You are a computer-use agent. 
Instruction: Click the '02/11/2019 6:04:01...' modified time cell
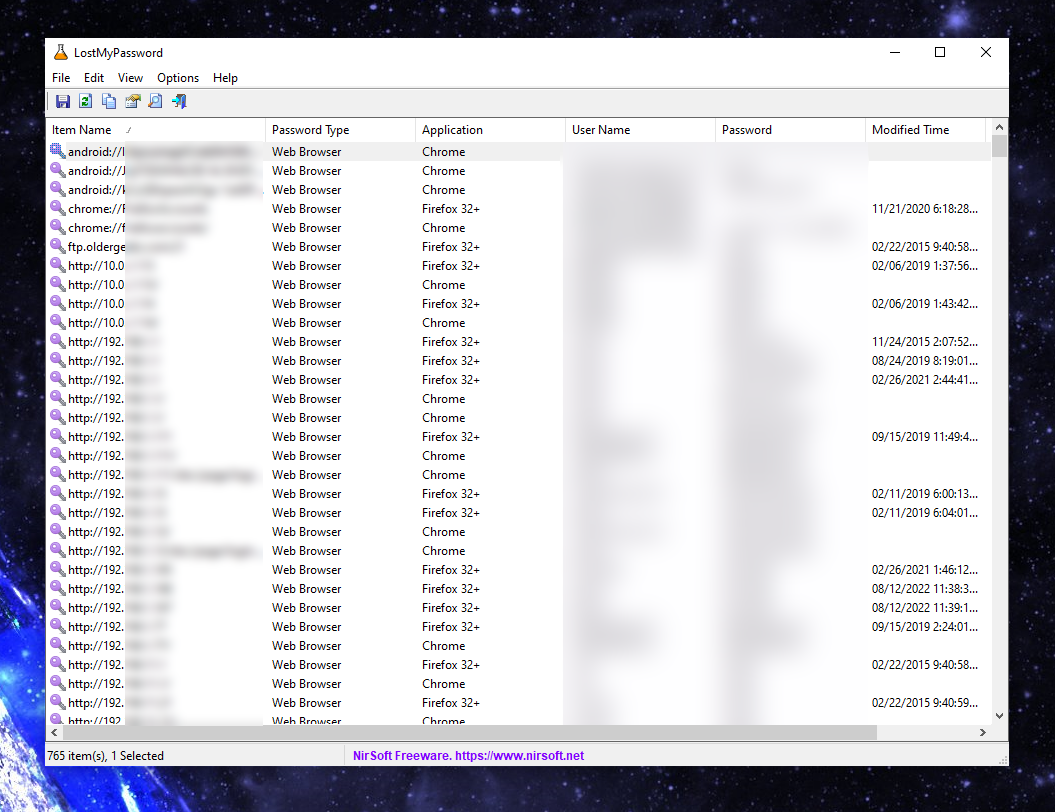click(x=925, y=513)
